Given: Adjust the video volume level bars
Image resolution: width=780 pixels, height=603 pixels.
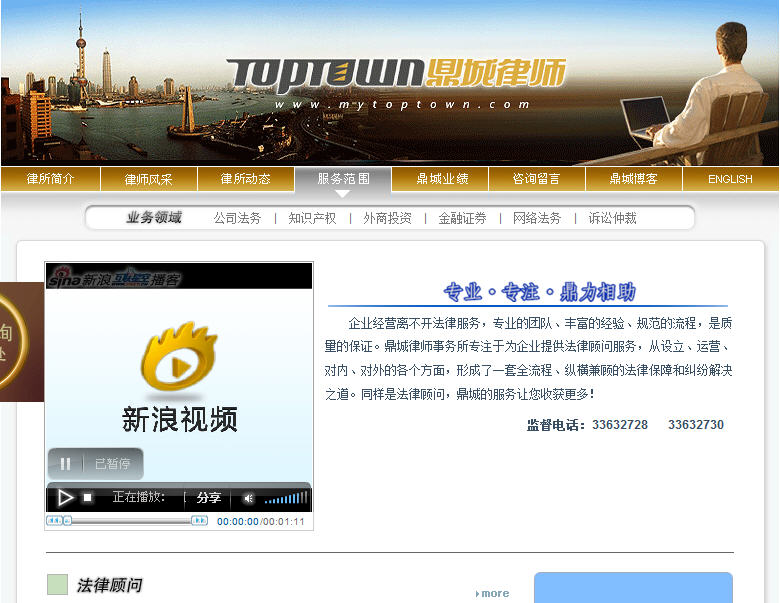Looking at the screenshot, I should (x=286, y=498).
